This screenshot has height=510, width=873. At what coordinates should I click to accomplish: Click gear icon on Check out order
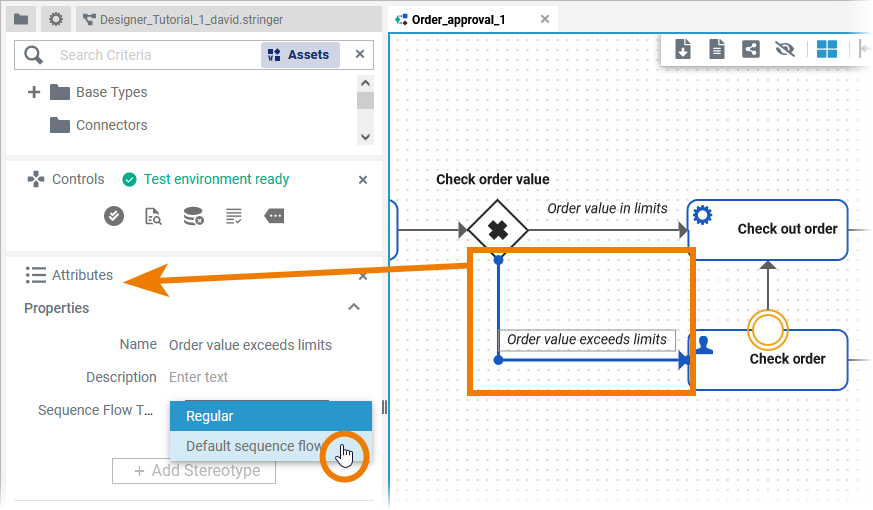(703, 215)
